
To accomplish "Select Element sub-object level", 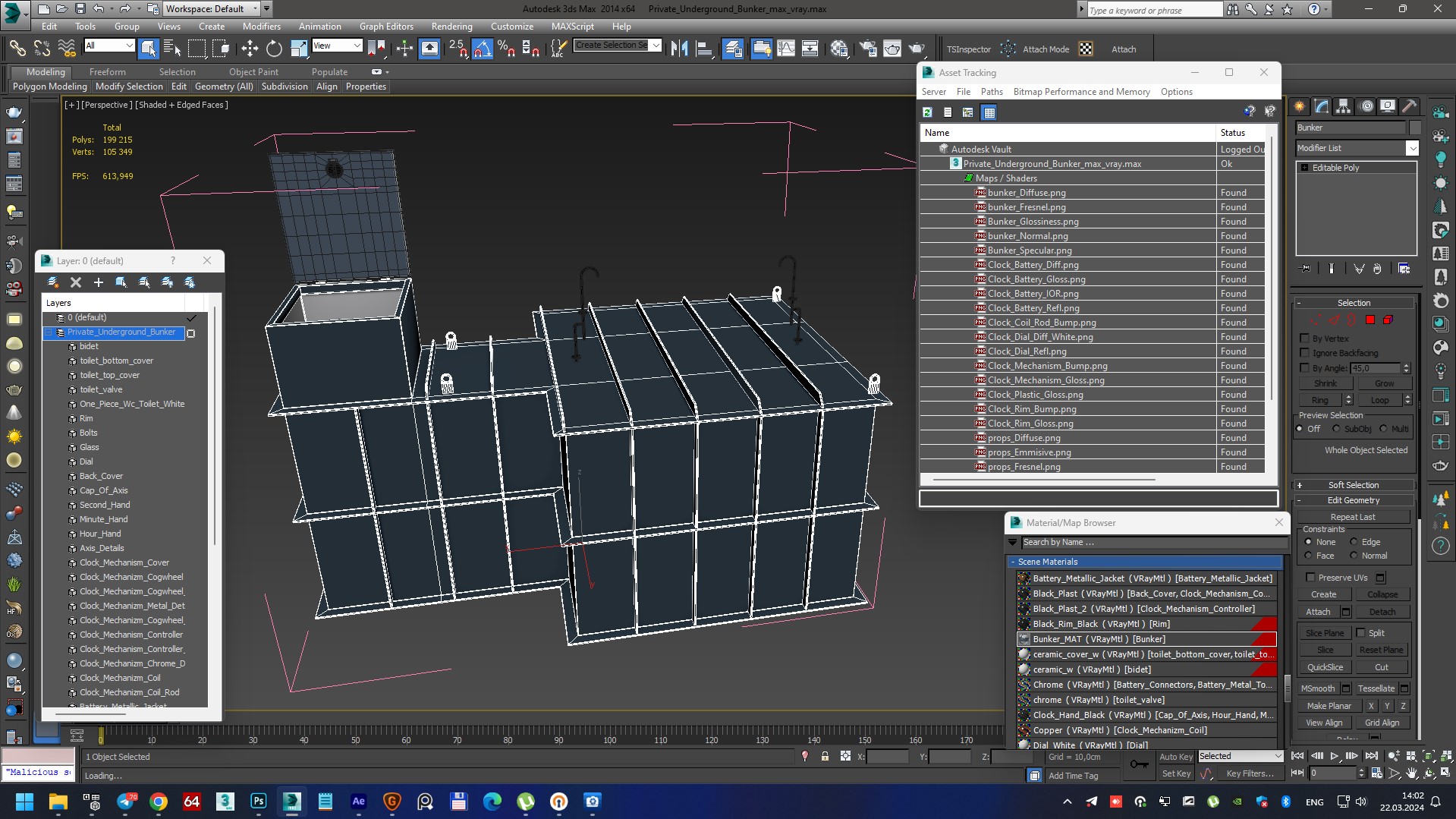I will [x=1388, y=320].
